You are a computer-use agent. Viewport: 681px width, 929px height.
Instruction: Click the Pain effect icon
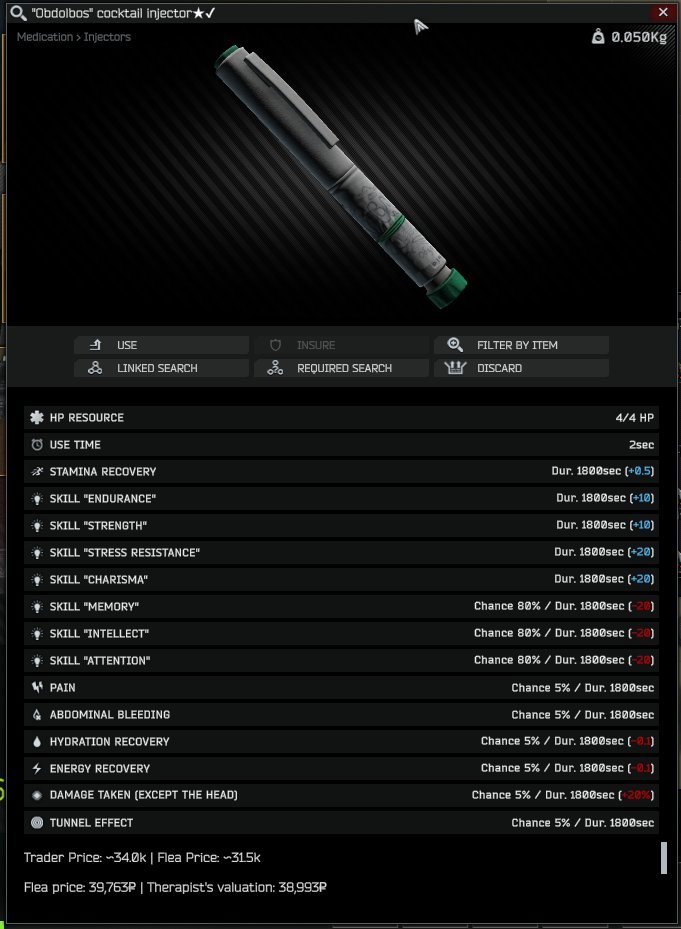tap(37, 687)
